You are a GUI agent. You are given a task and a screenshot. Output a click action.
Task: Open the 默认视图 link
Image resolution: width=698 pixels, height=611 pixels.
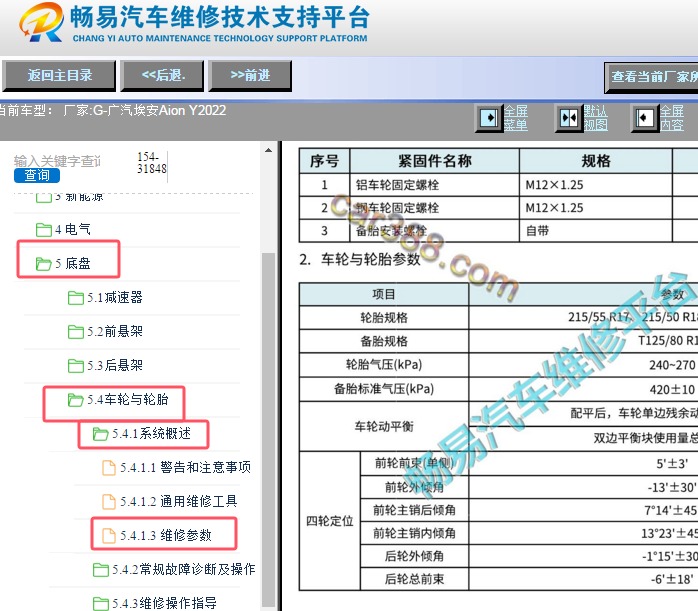596,118
